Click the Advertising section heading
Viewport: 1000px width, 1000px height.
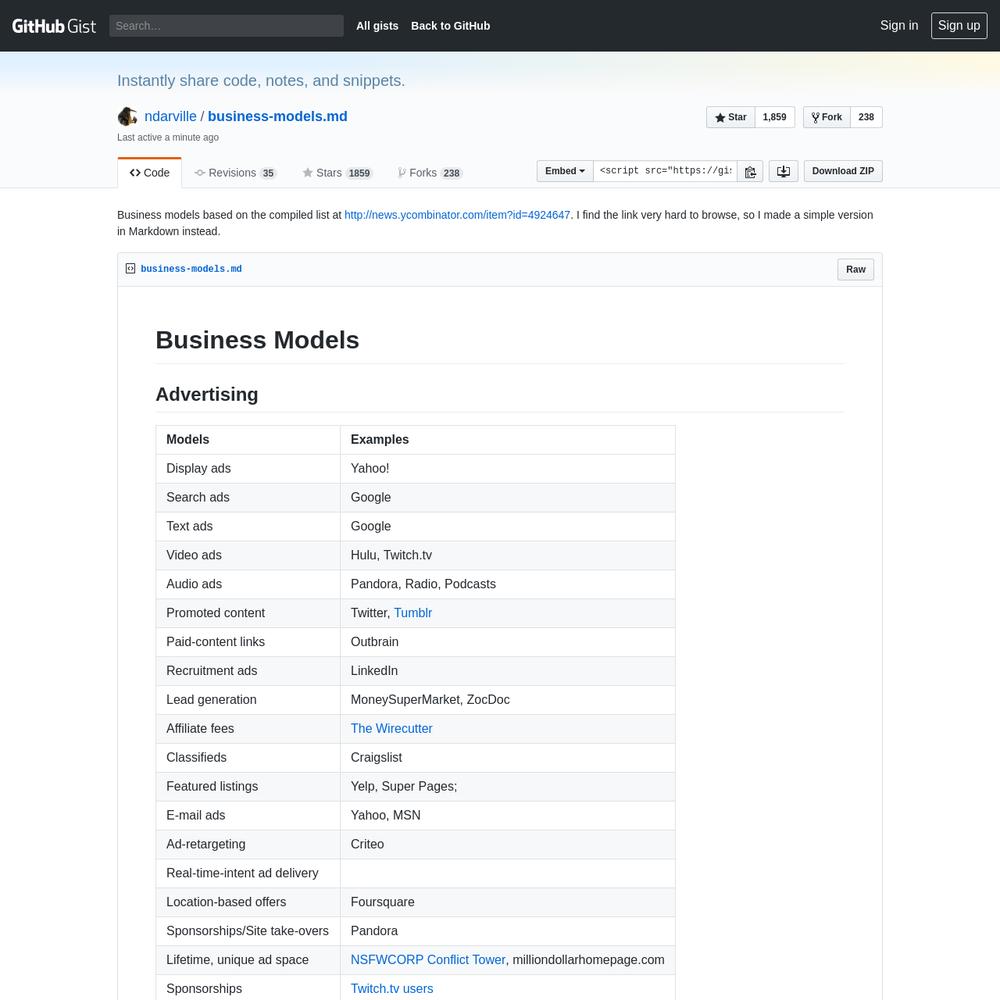pyautogui.click(x=207, y=394)
